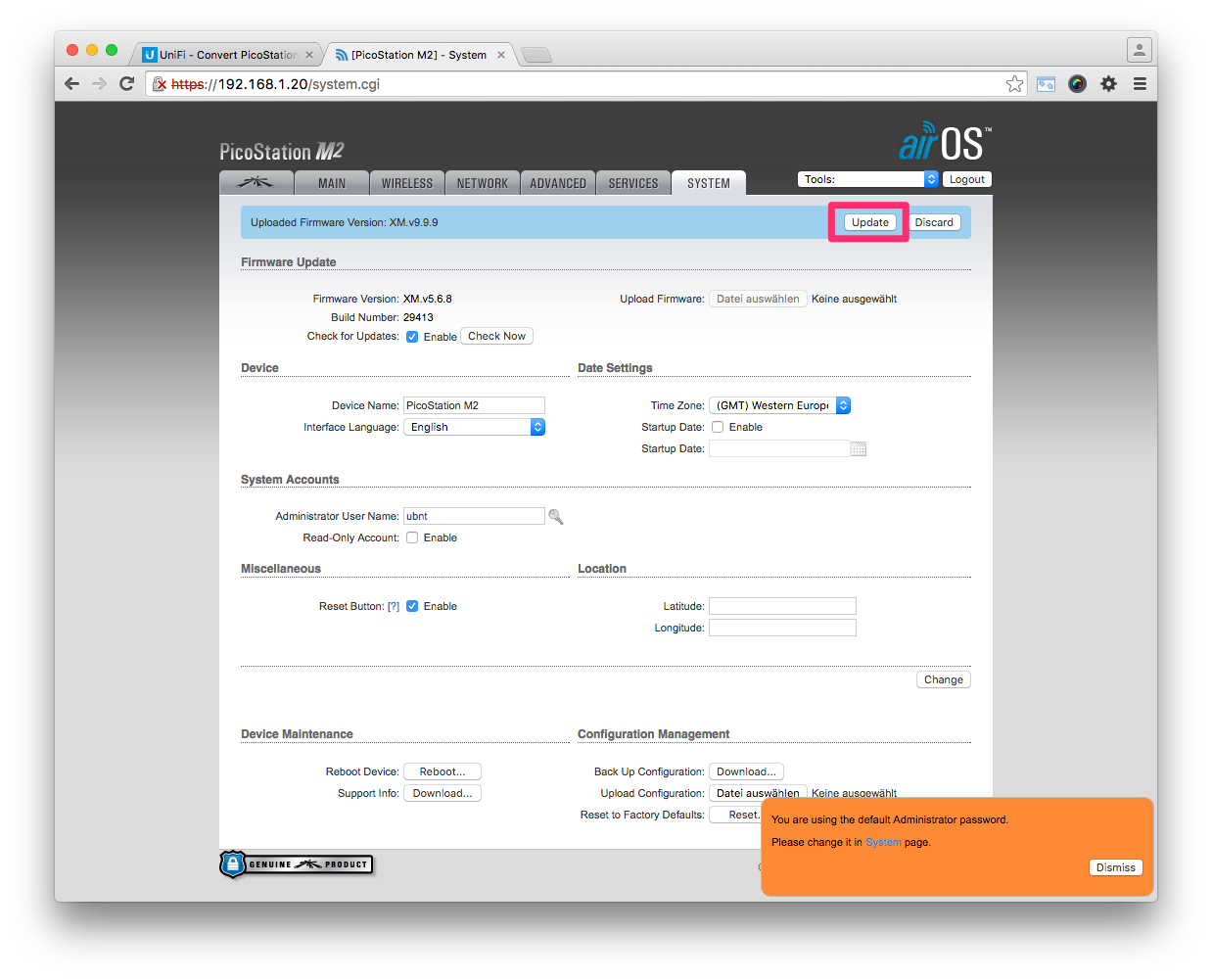This screenshot has width=1212, height=980.
Task: Click the airOS logo
Action: tap(946, 143)
